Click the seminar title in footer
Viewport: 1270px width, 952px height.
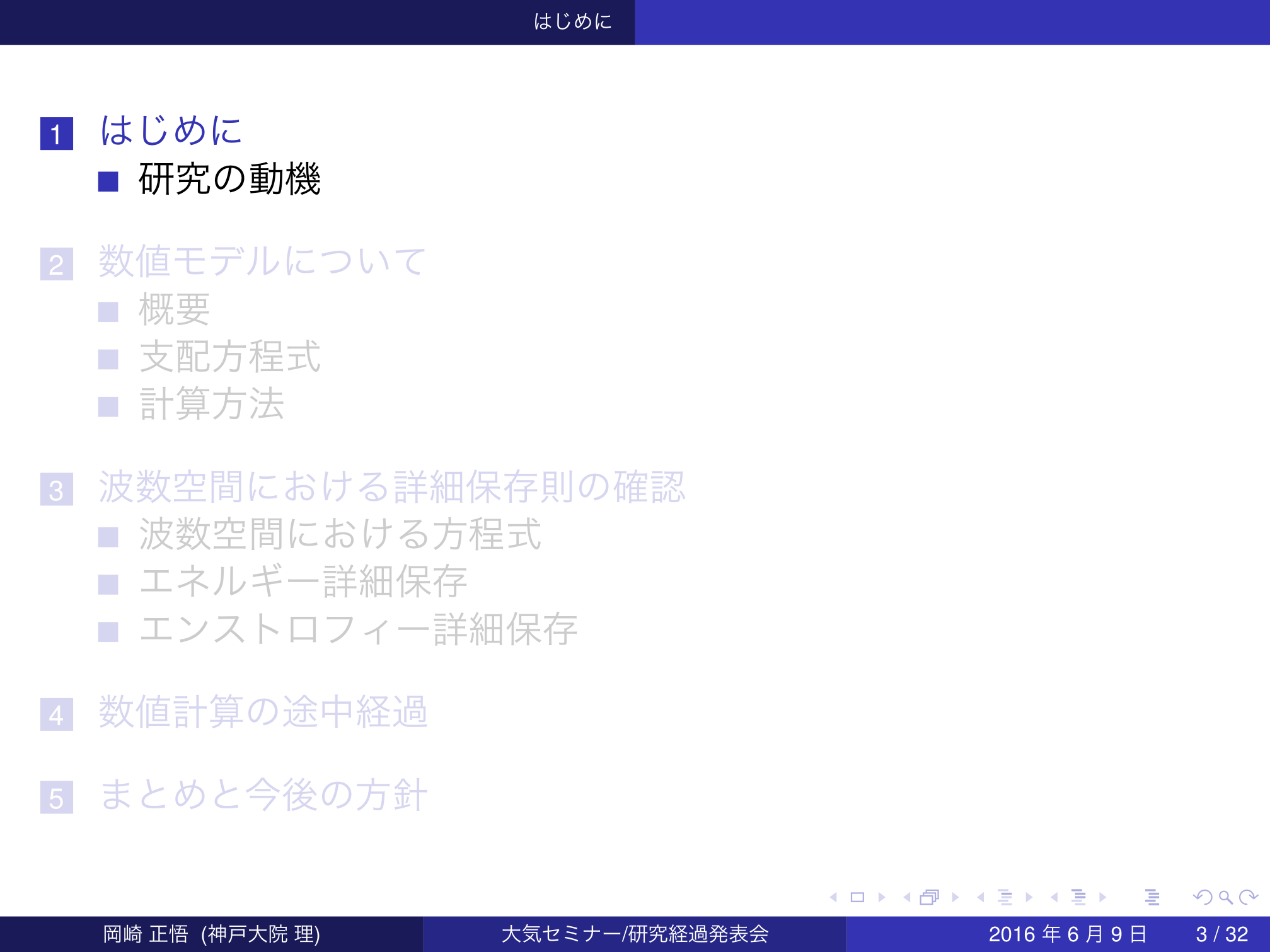pyautogui.click(x=634, y=934)
